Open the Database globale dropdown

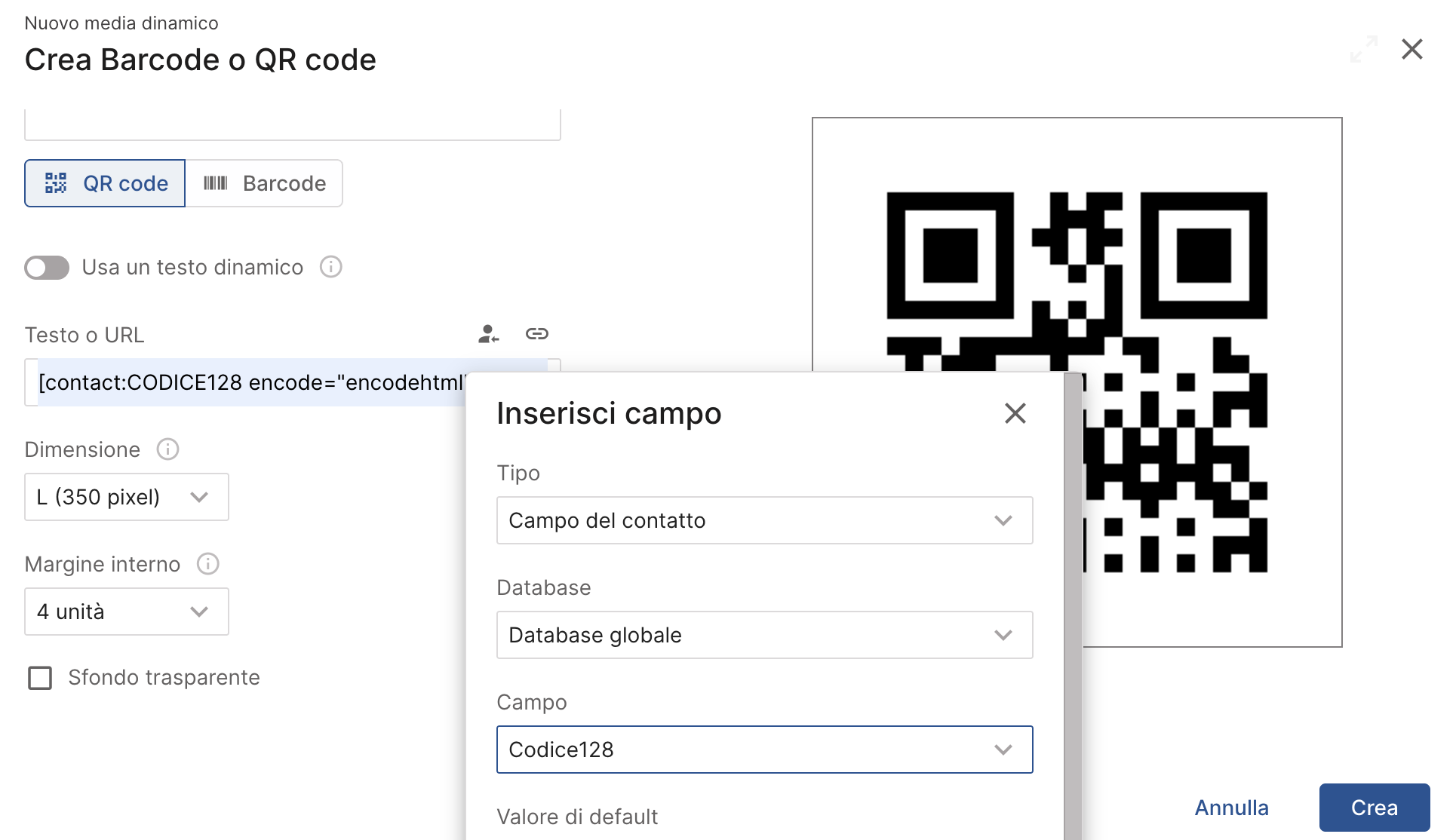pyautogui.click(x=764, y=635)
